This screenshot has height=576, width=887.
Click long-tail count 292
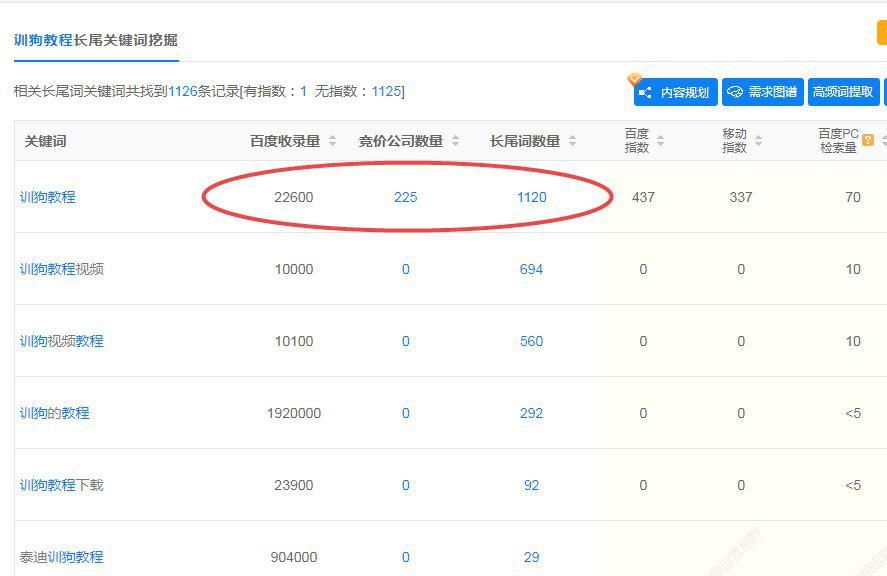(531, 413)
